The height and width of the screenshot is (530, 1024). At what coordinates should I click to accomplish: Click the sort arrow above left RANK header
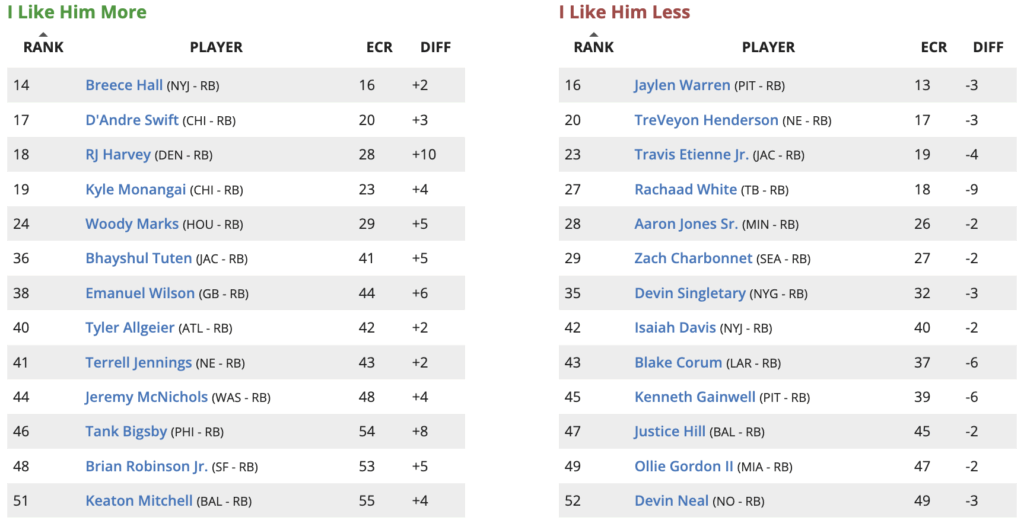pos(43,35)
